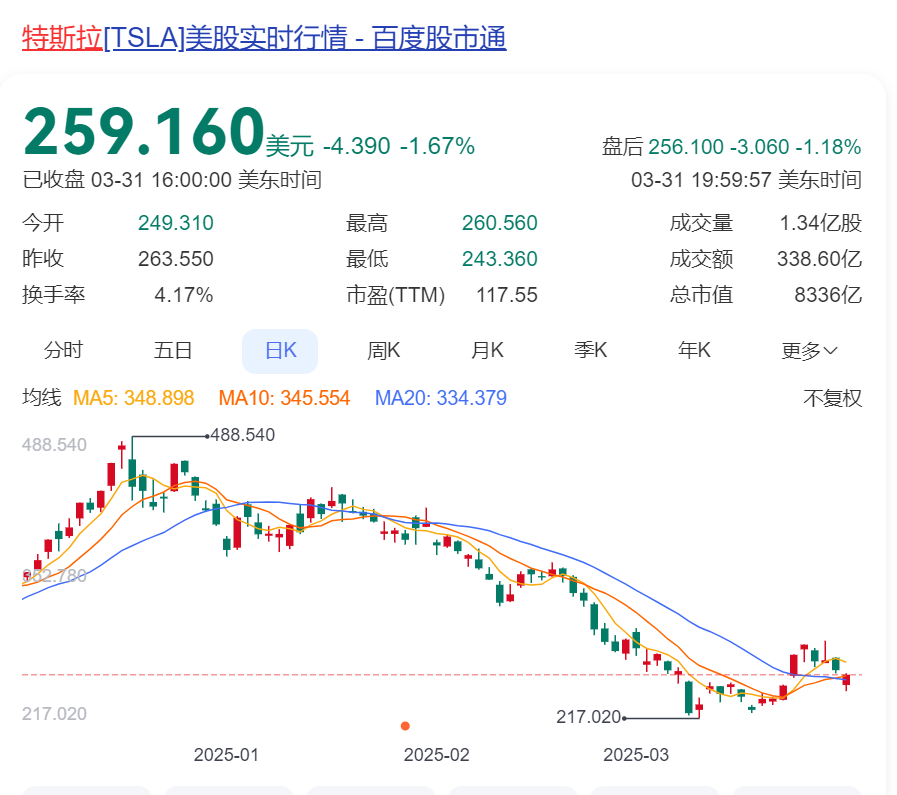Click the 昨收 value 263.550
The width and height of the screenshot is (897, 795).
[176, 259]
